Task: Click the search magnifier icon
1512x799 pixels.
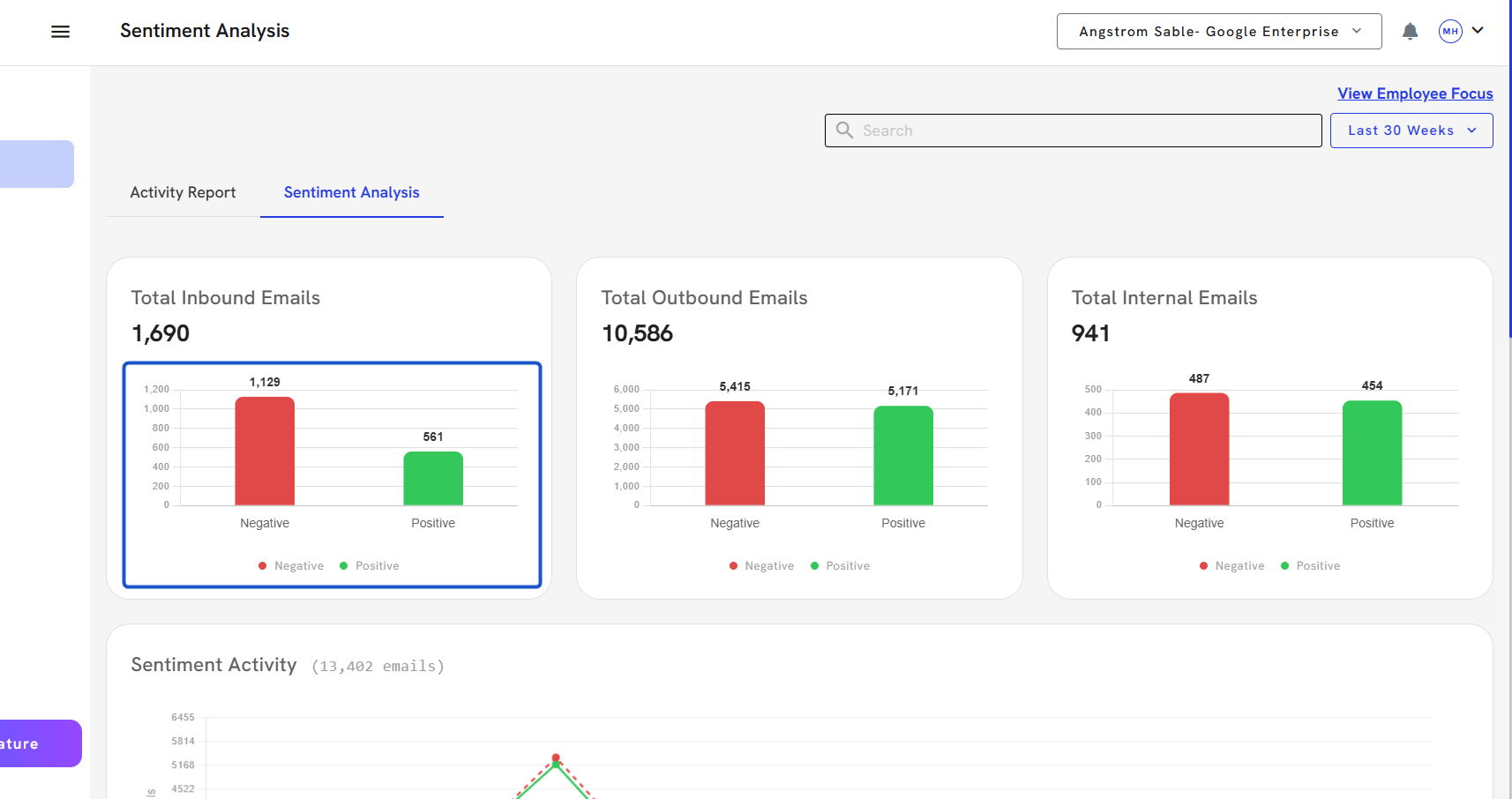Action: tap(844, 131)
